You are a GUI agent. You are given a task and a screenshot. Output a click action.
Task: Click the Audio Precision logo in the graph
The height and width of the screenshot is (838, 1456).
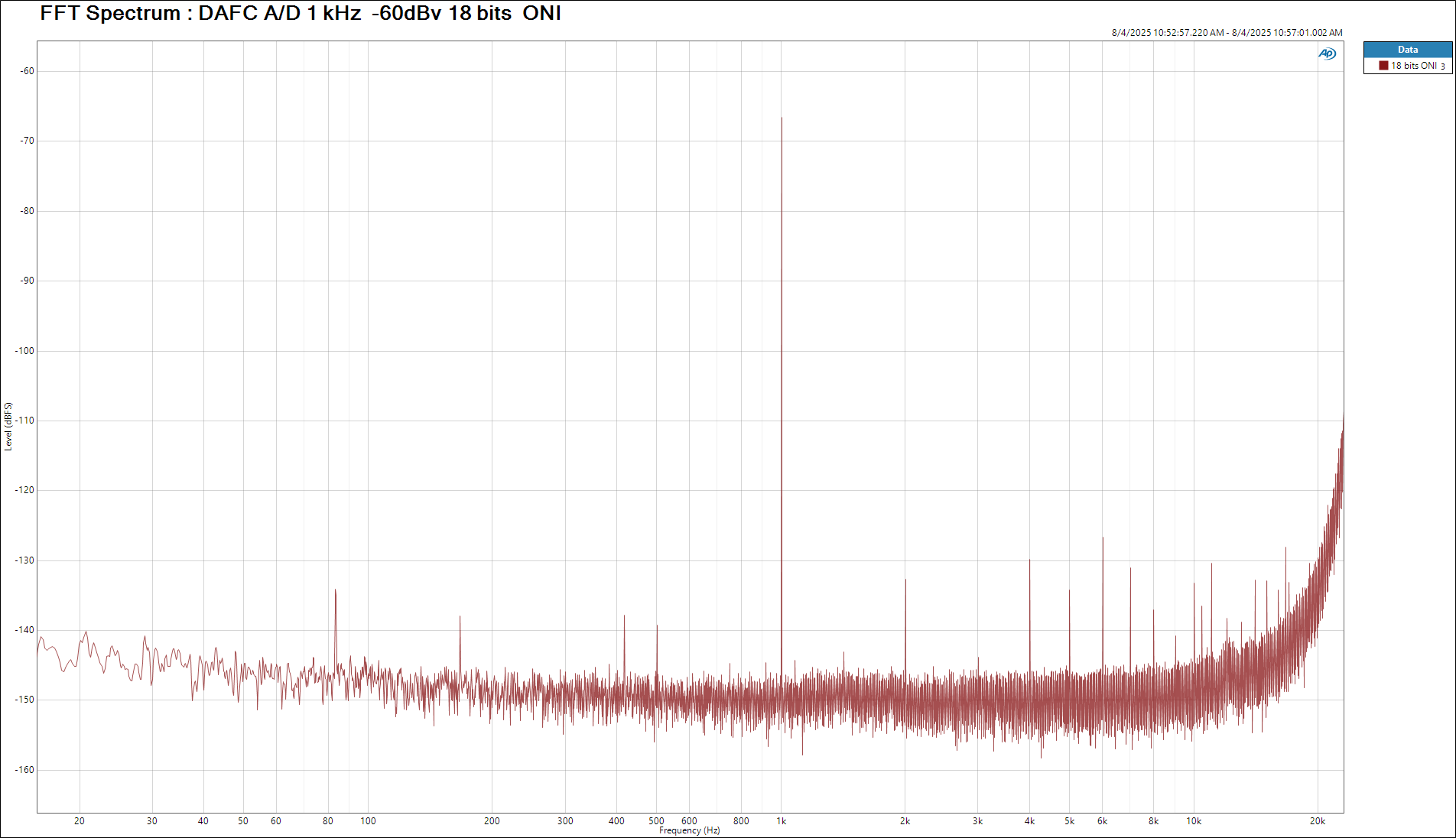(1327, 54)
